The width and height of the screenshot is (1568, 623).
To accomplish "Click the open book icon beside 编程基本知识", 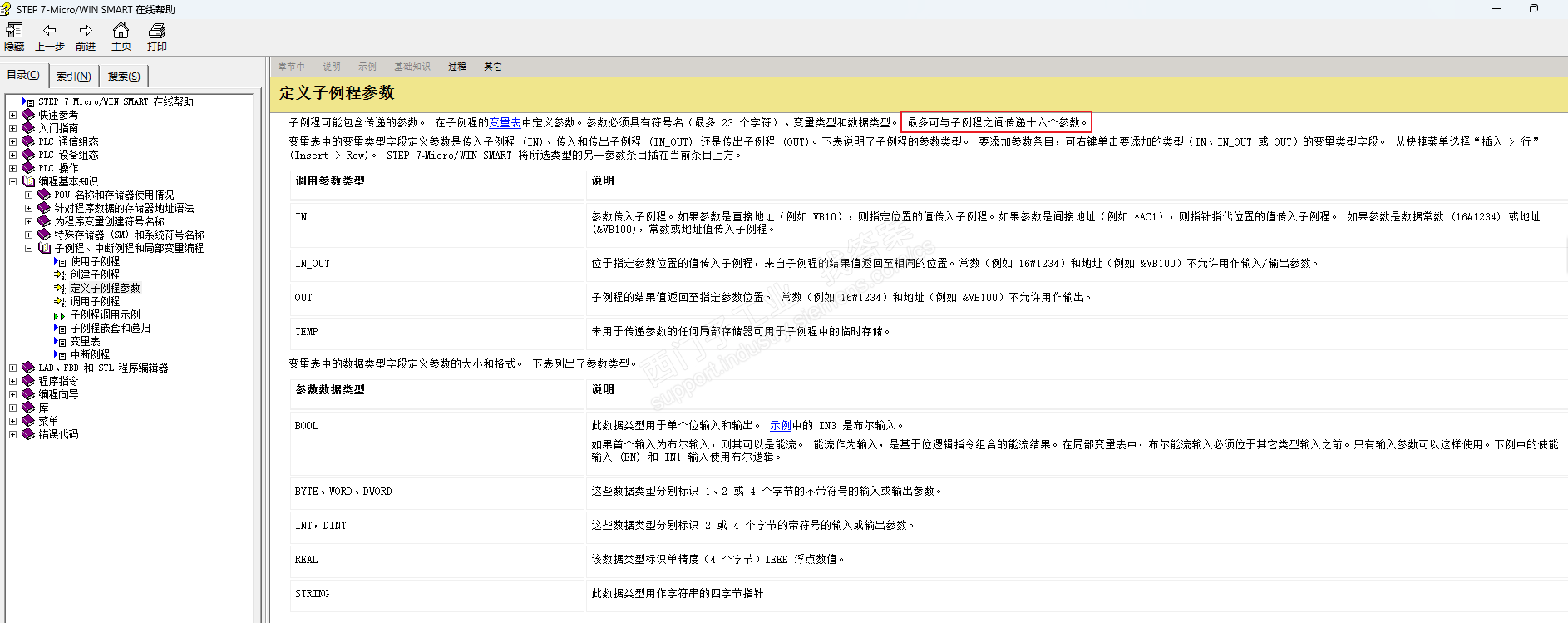I will tap(28, 181).
